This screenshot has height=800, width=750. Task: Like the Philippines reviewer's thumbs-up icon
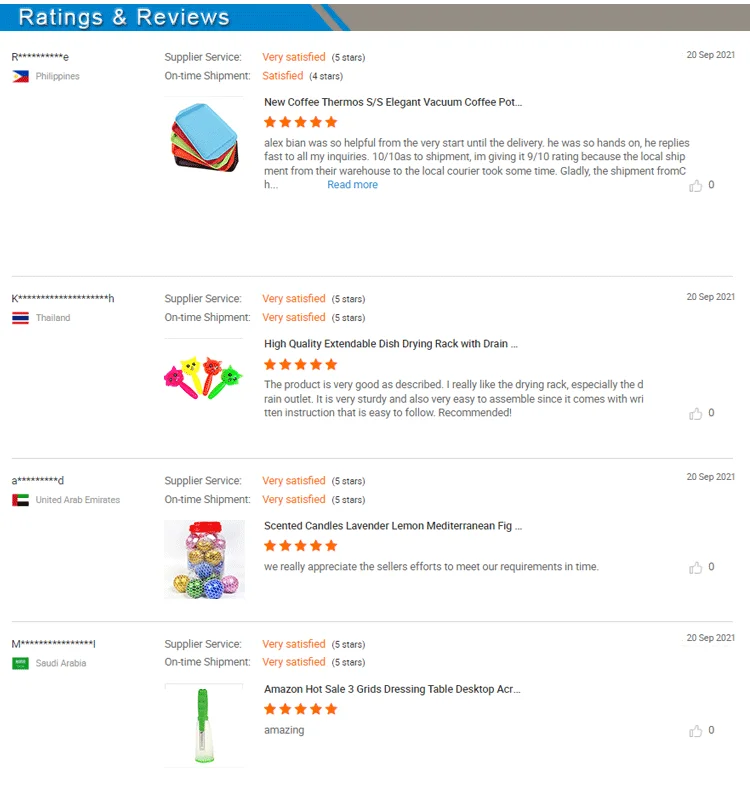point(695,186)
